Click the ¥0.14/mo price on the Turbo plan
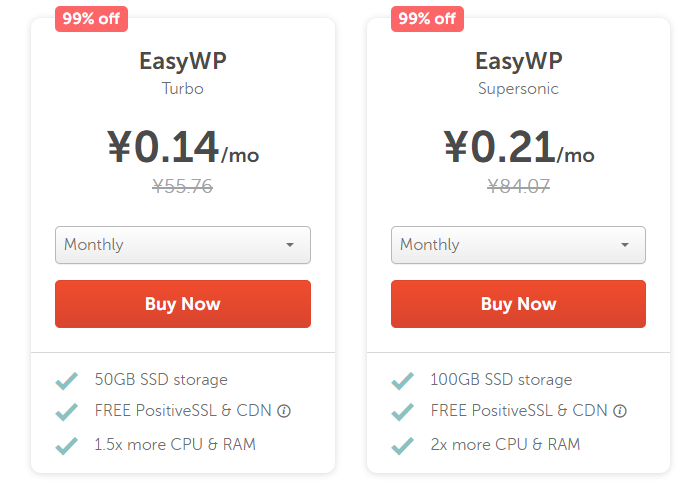This screenshot has width=700, height=488. tap(183, 146)
